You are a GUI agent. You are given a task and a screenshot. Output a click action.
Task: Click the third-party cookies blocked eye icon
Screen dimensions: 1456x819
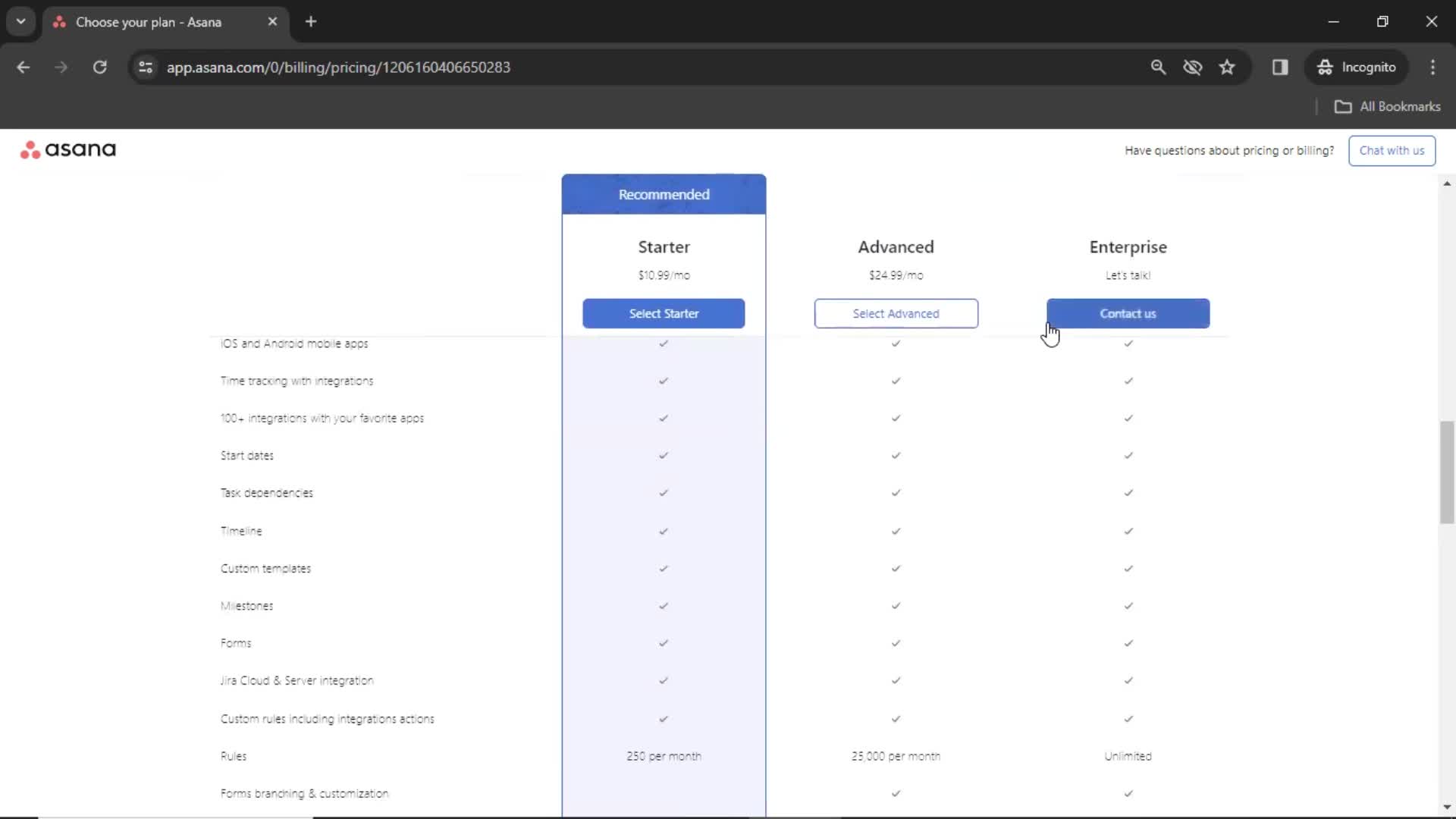click(x=1192, y=67)
